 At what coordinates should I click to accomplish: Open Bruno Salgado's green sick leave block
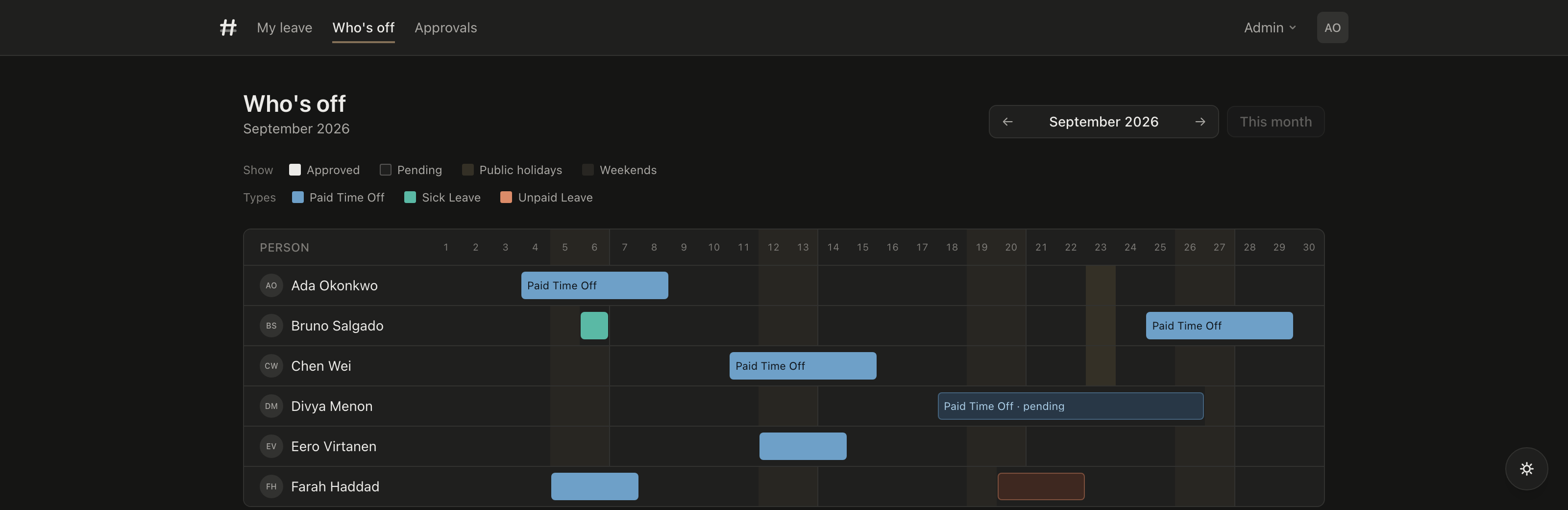point(594,326)
